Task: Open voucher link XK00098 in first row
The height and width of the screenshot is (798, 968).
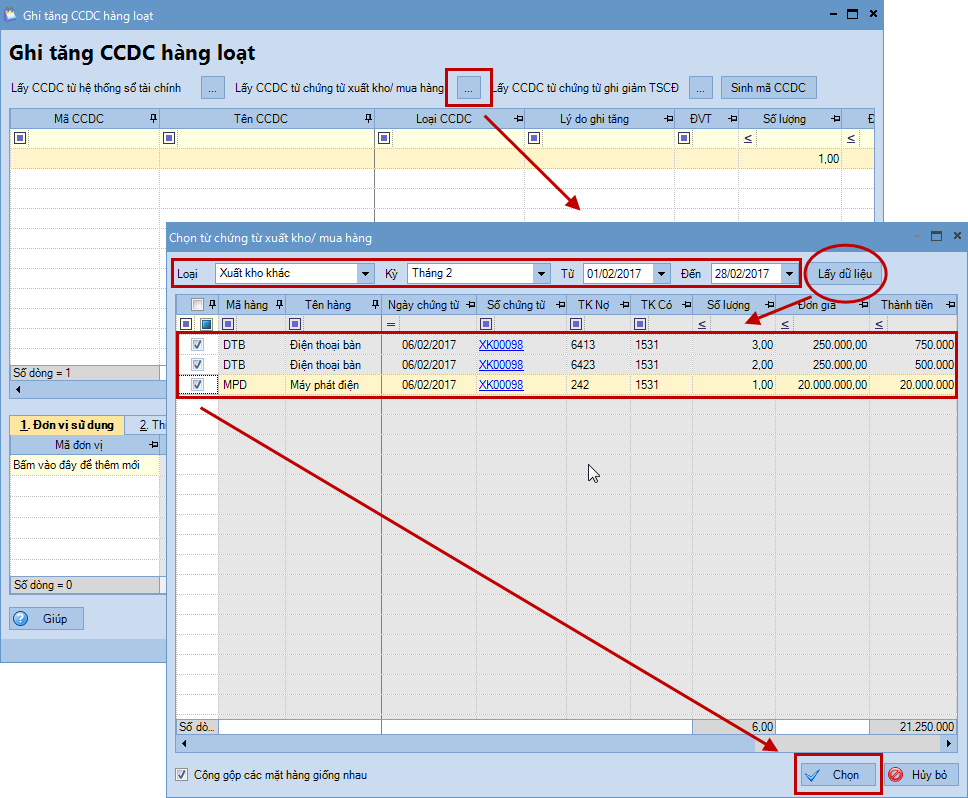Action: 501,344
